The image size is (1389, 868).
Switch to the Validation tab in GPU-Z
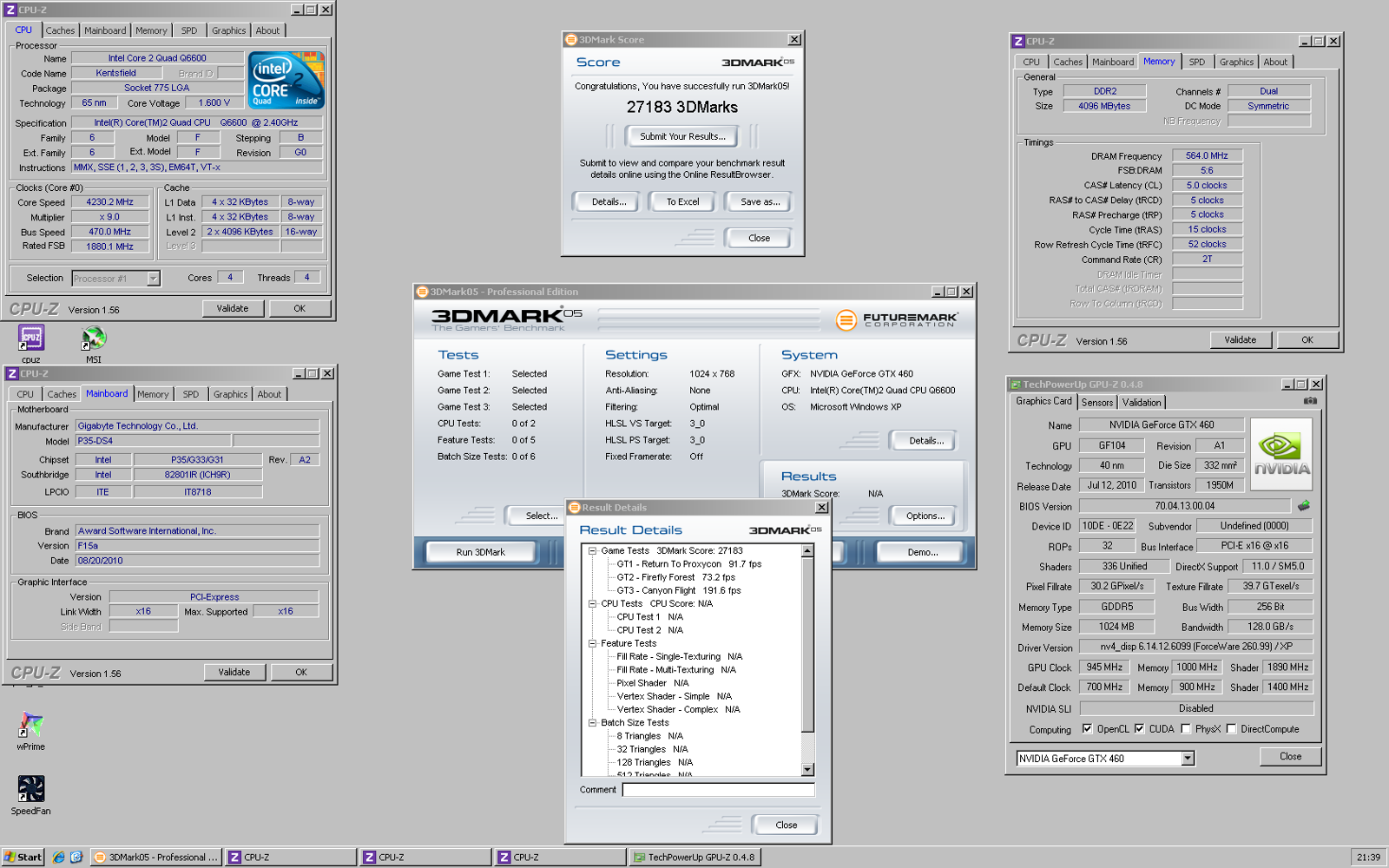pos(1141,403)
